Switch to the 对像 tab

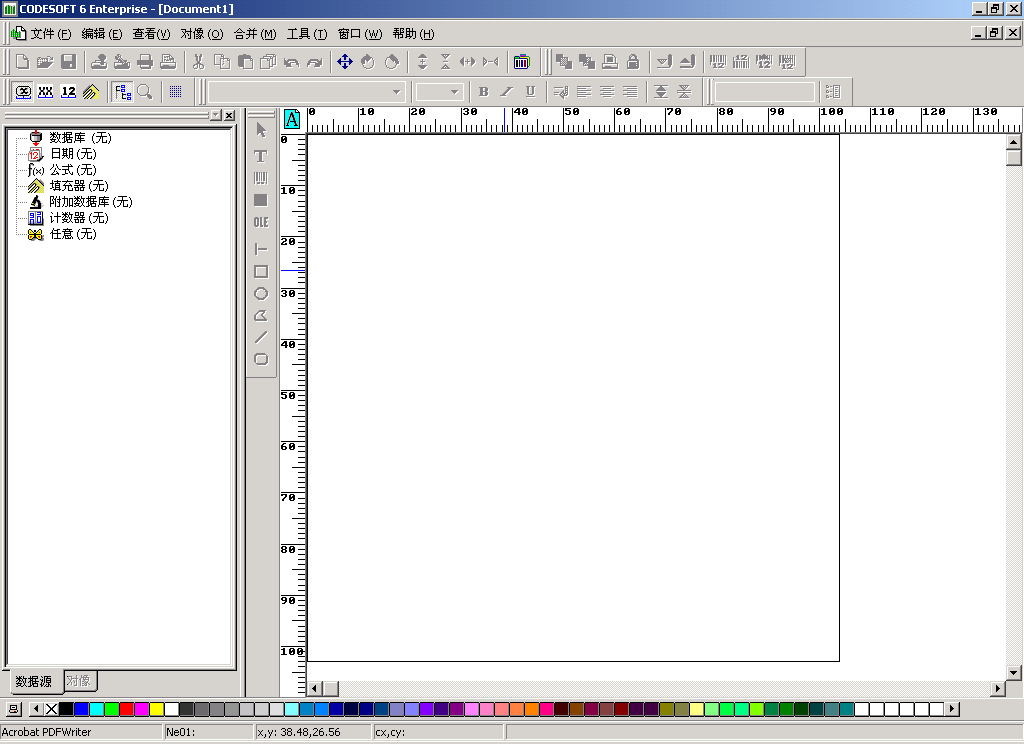click(x=79, y=681)
